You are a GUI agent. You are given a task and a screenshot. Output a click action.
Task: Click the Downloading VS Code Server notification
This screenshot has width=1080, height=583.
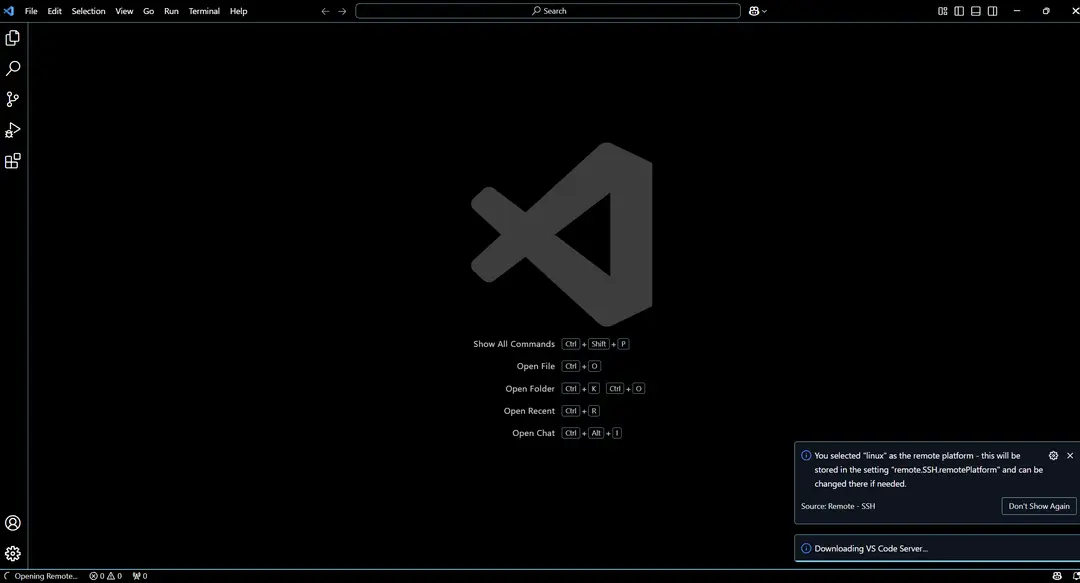tap(937, 549)
